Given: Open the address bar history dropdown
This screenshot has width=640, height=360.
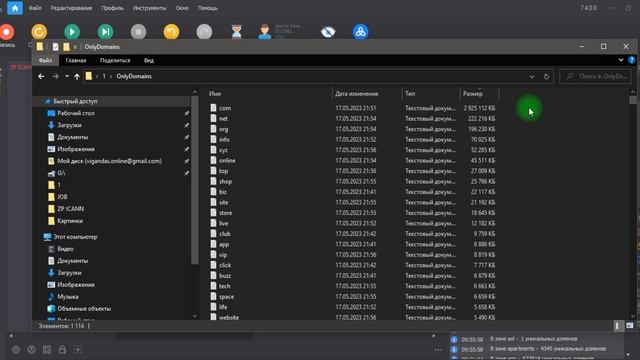Looking at the screenshot, I should point(531,76).
